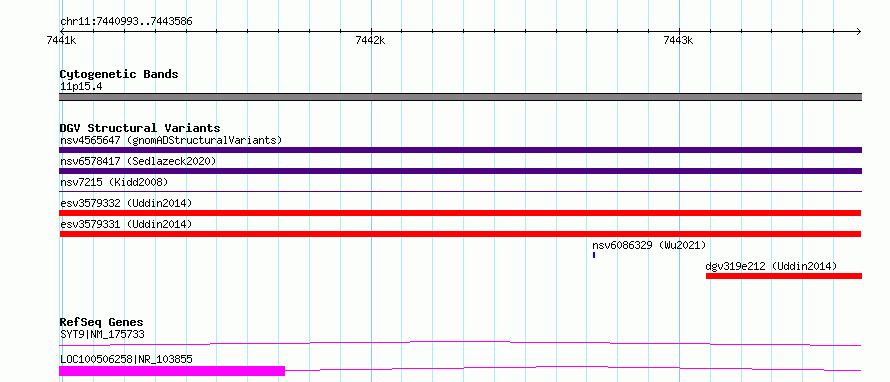Click the nsv4565647 gnomAD structural variant bar
890x382 pixels.
(x=460, y=150)
